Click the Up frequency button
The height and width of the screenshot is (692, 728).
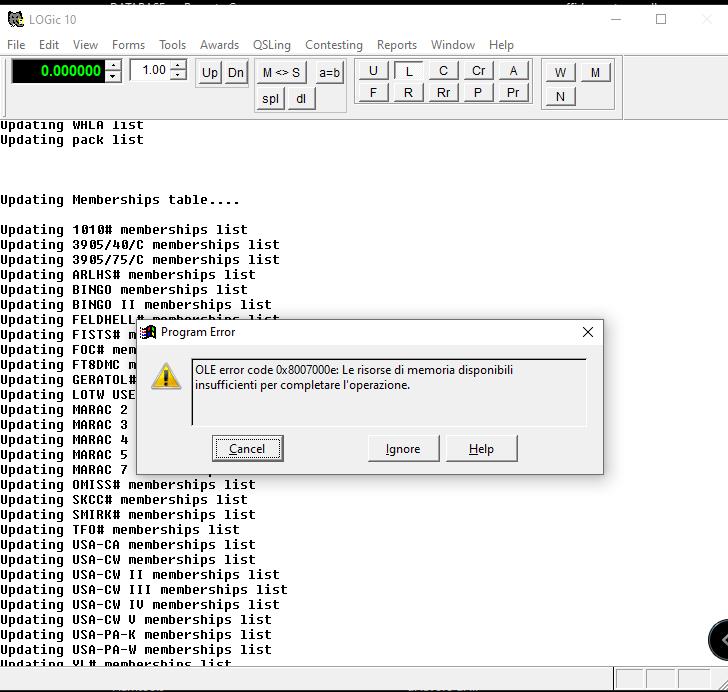coord(210,72)
